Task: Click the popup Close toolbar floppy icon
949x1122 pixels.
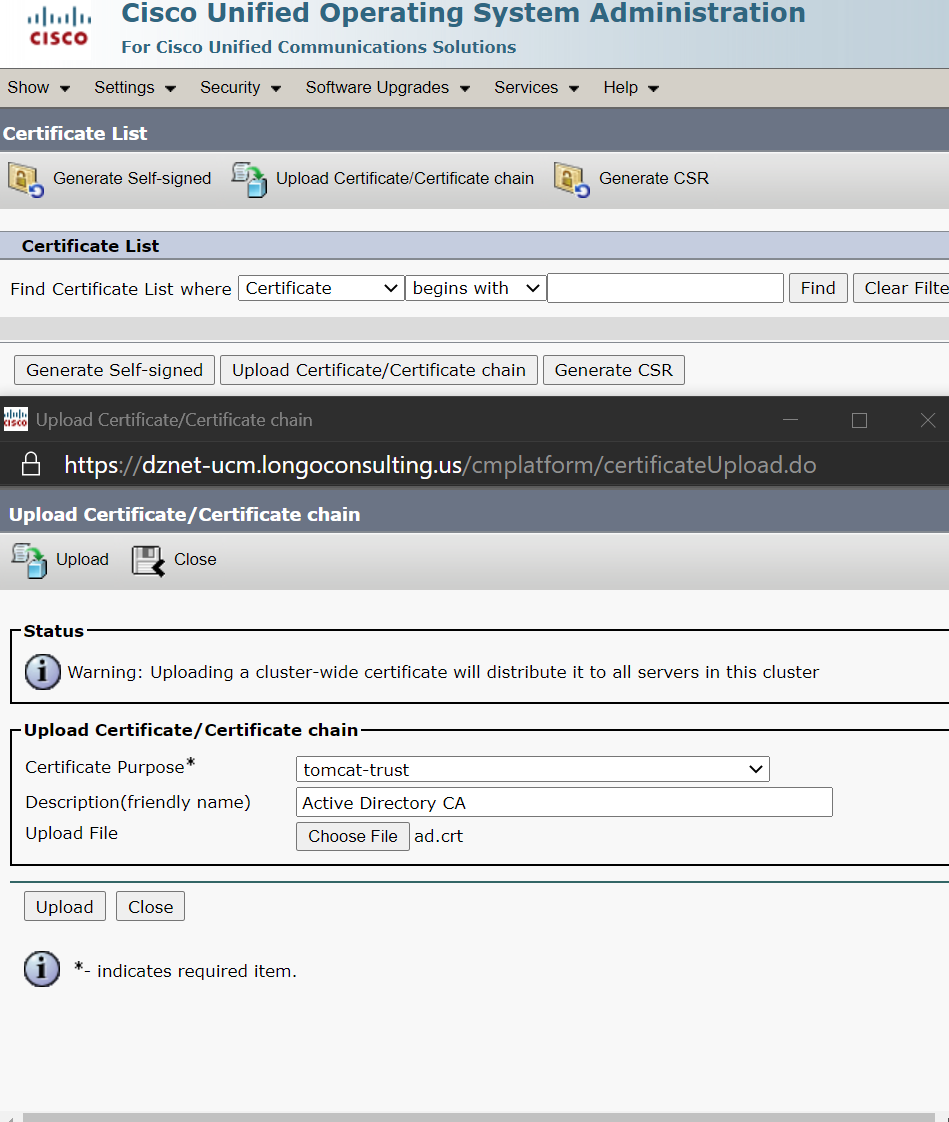Action: 148,560
